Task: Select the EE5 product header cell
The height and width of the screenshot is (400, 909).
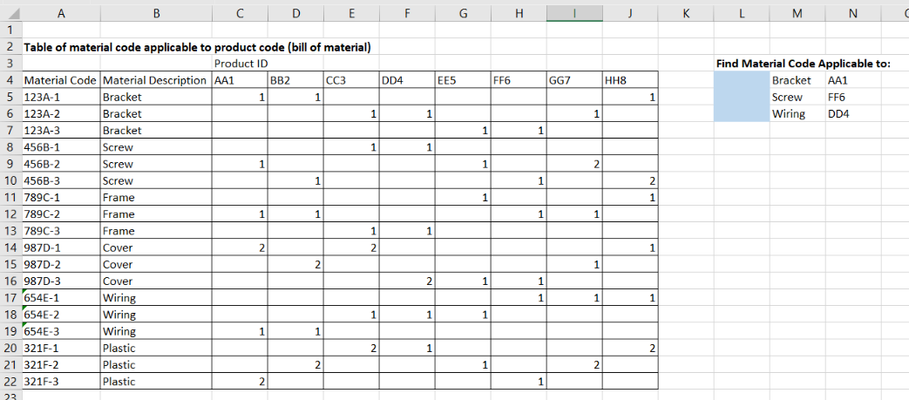Action: (463, 81)
